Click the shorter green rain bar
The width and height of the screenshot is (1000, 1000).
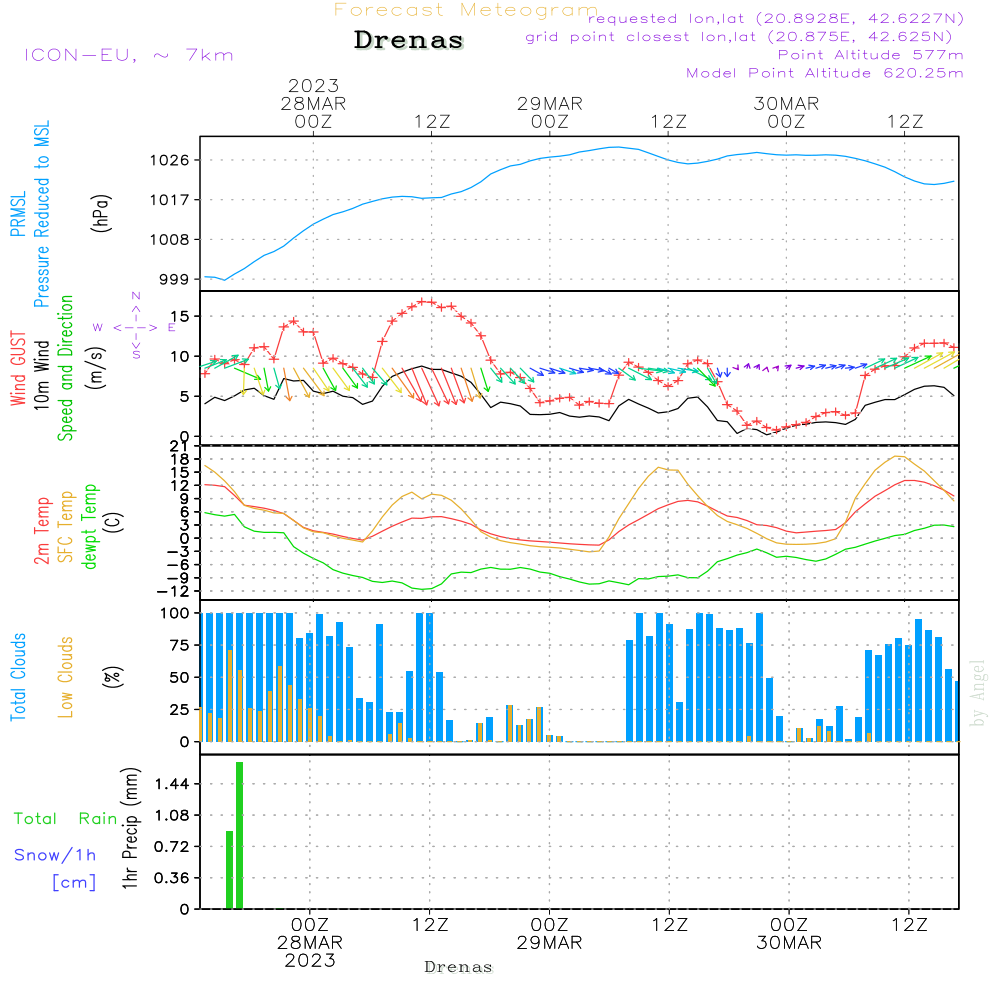tap(229, 870)
